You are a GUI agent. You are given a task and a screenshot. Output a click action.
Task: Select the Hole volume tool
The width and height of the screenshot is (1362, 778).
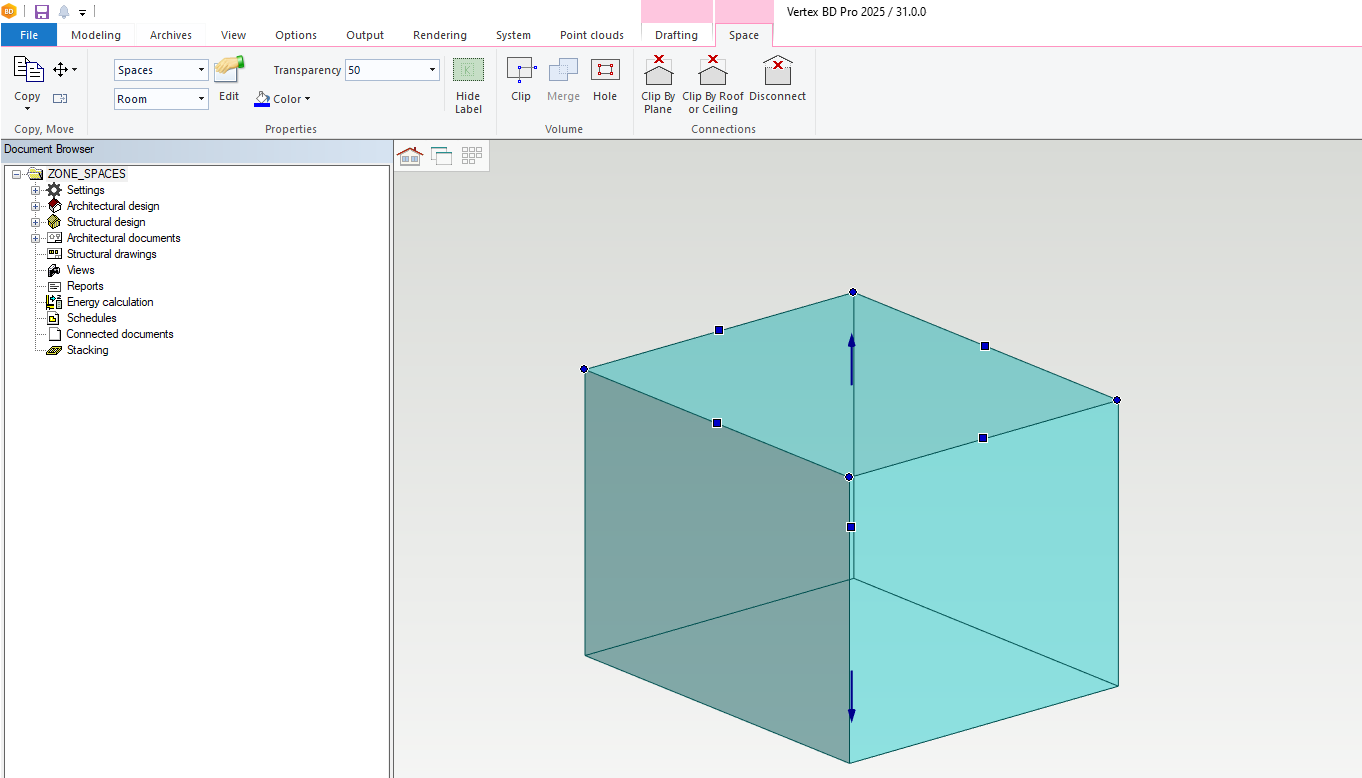(x=605, y=71)
